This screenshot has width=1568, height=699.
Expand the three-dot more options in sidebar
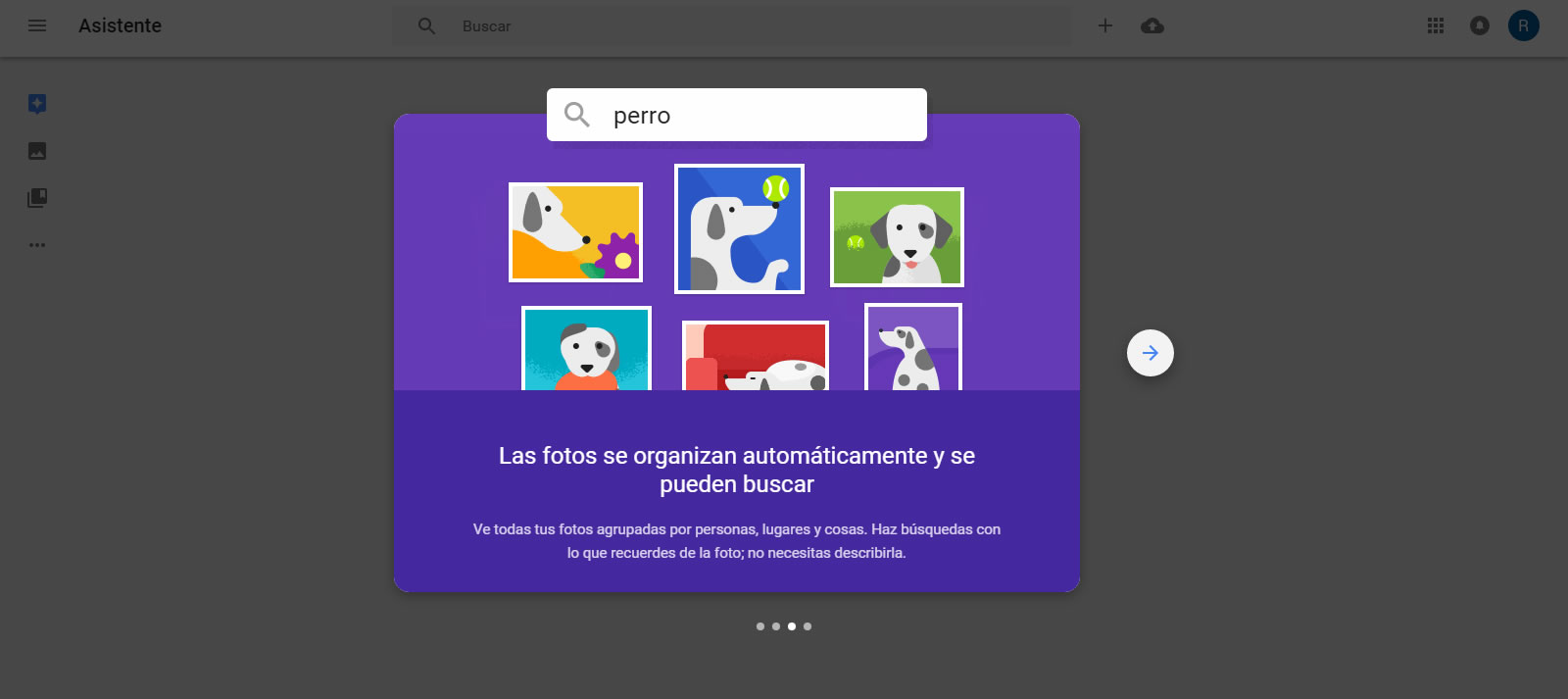37,245
